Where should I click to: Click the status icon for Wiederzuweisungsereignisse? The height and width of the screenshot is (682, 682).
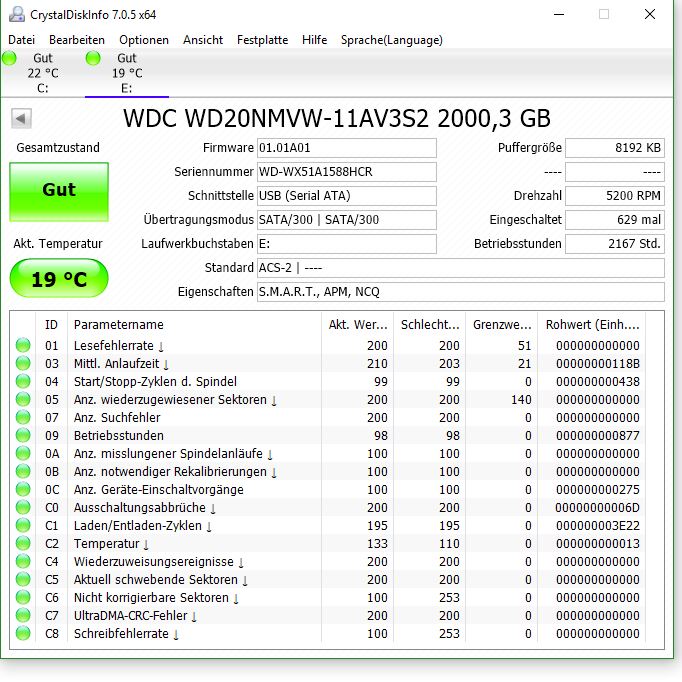click(23, 562)
